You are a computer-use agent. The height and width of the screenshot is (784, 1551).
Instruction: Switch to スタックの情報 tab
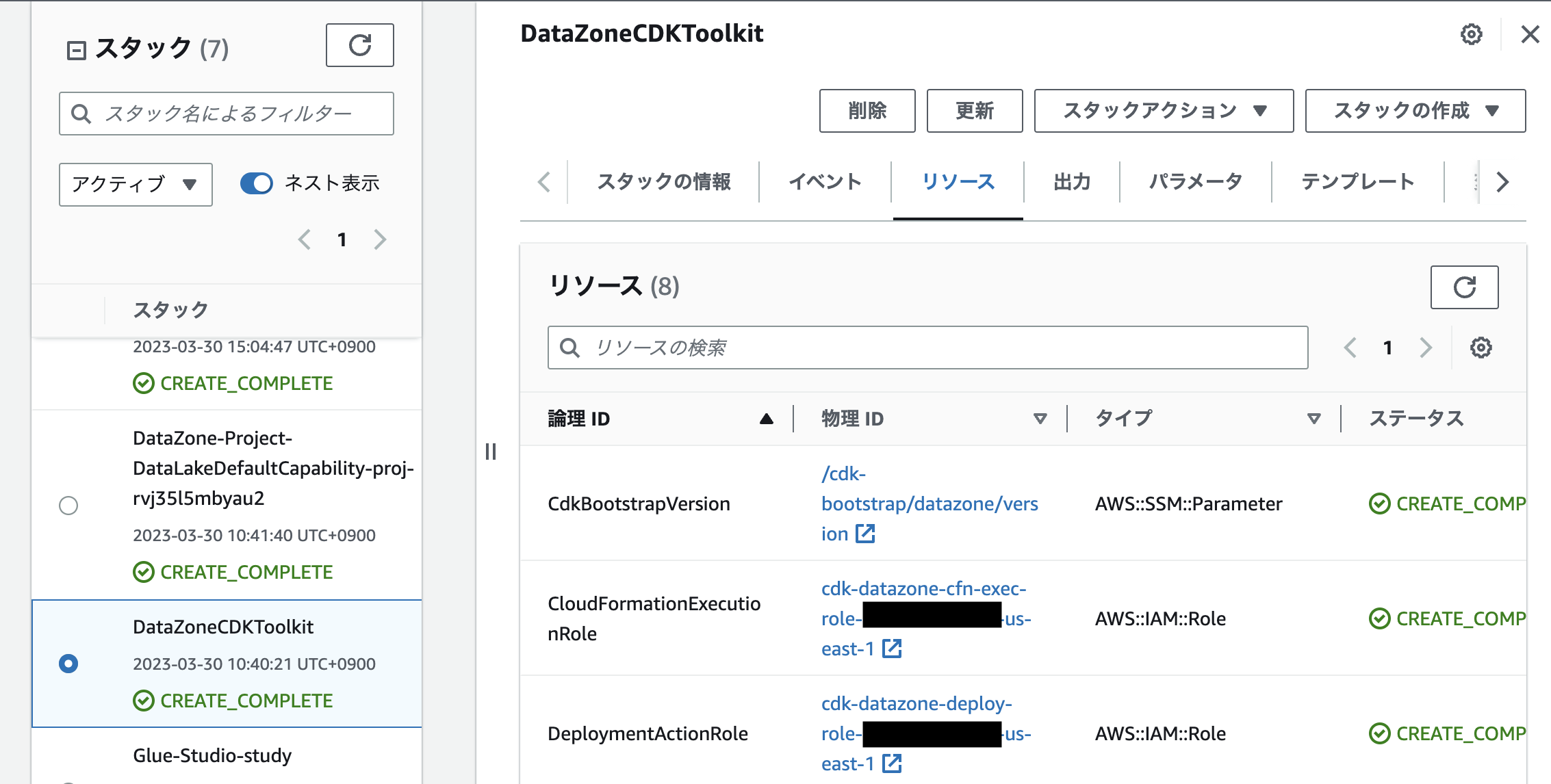coord(663,182)
